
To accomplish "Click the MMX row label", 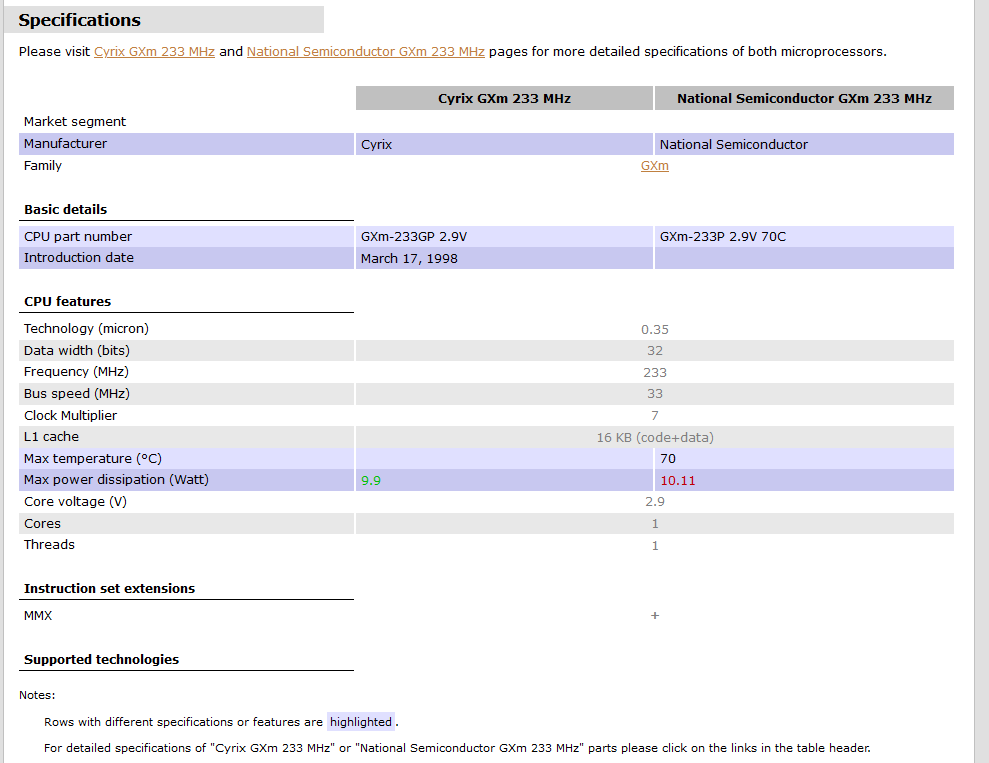I will (x=38, y=615).
